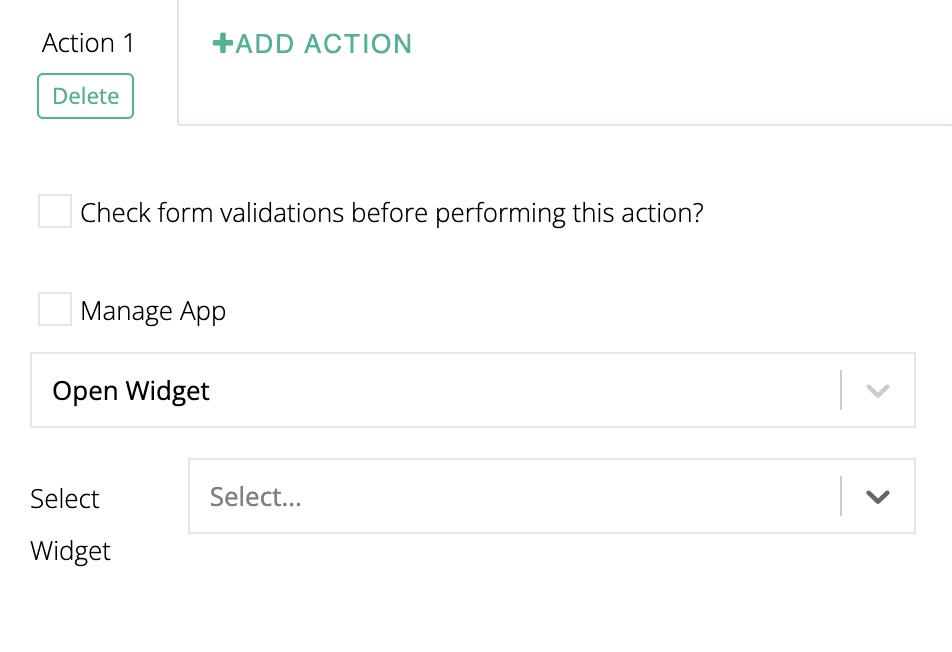Open the Select Widget dropdown arrow
This screenshot has height=652, width=952.
(877, 496)
